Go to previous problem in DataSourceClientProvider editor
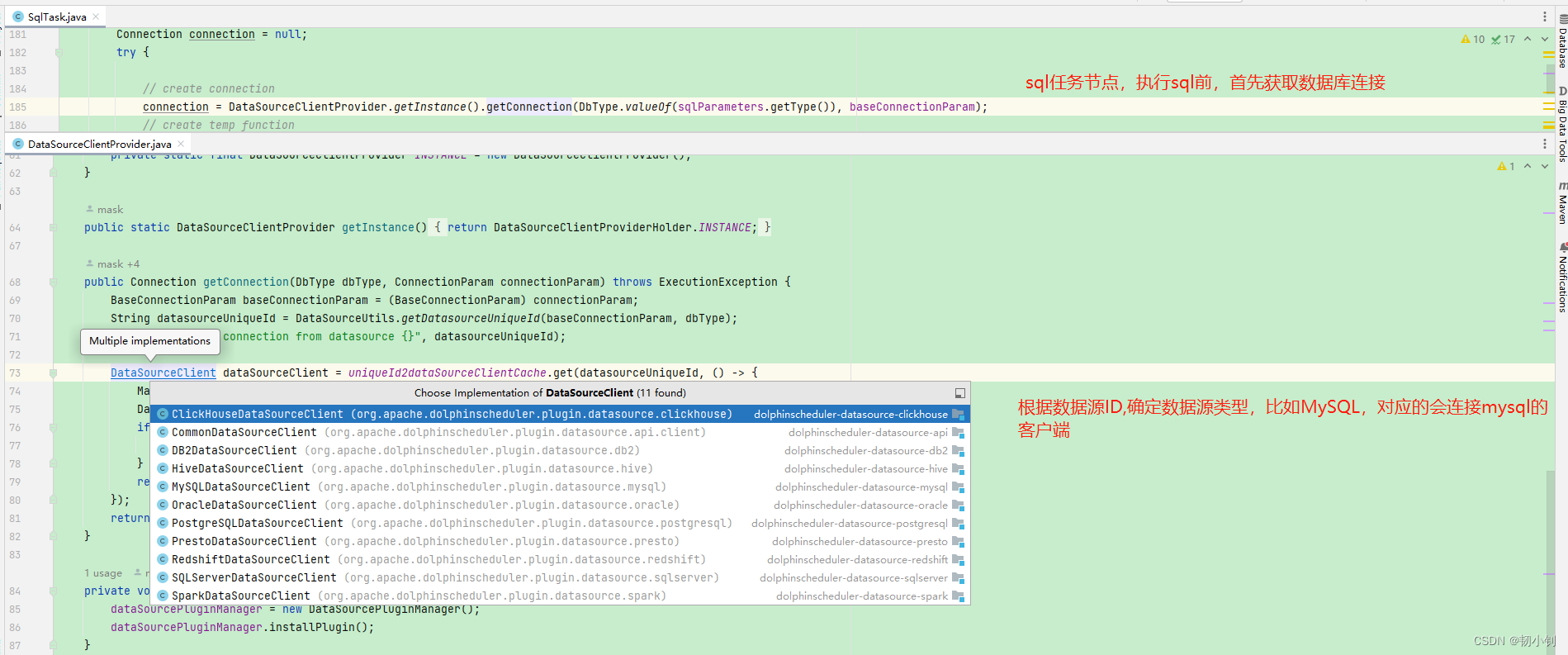 1528,166
